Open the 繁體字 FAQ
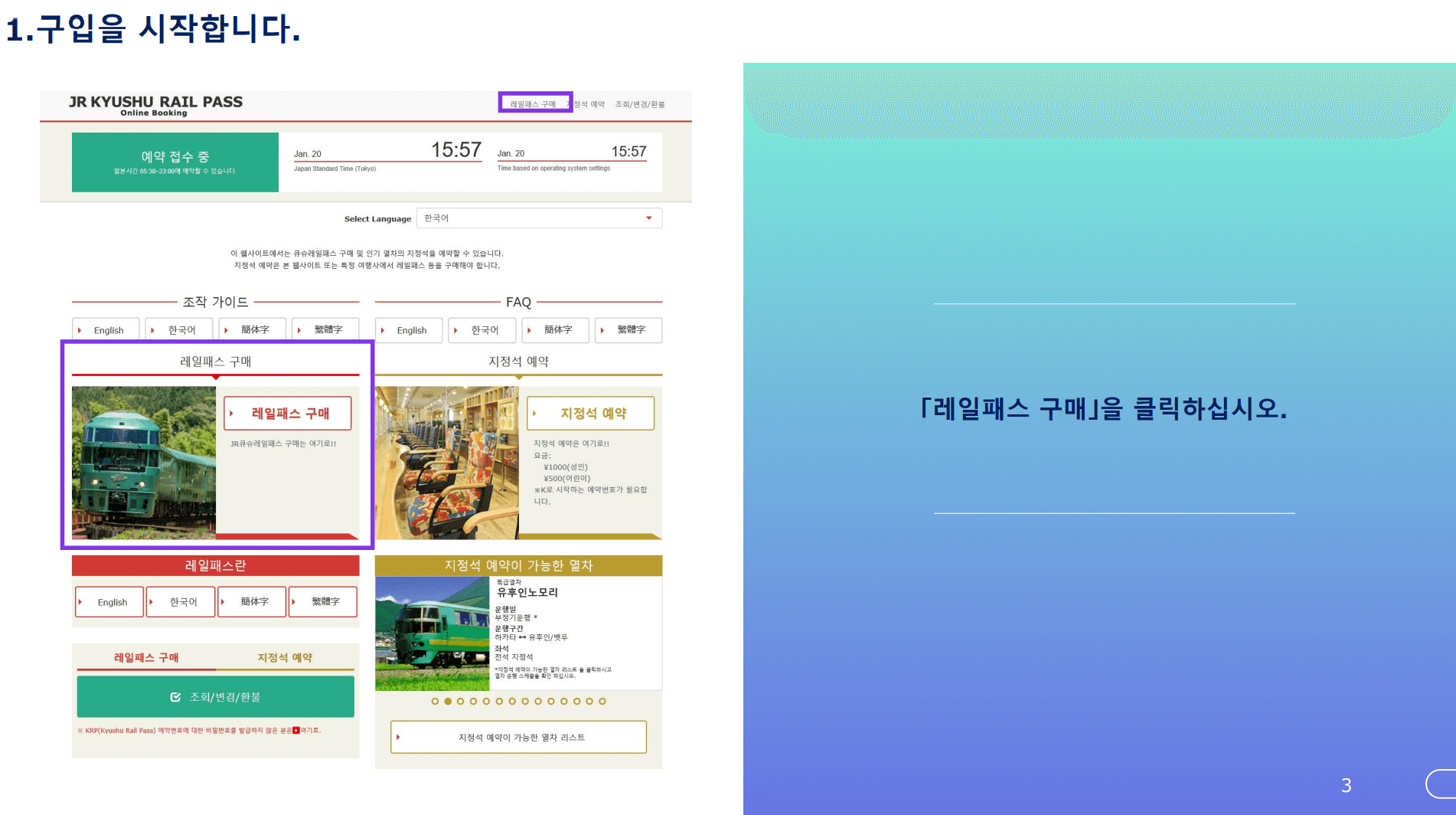The width and height of the screenshot is (1456, 815). 628,330
